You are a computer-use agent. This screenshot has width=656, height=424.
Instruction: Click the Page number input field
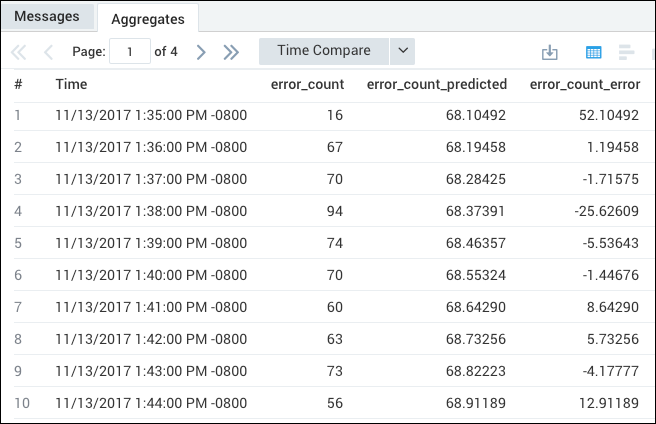pos(129,52)
